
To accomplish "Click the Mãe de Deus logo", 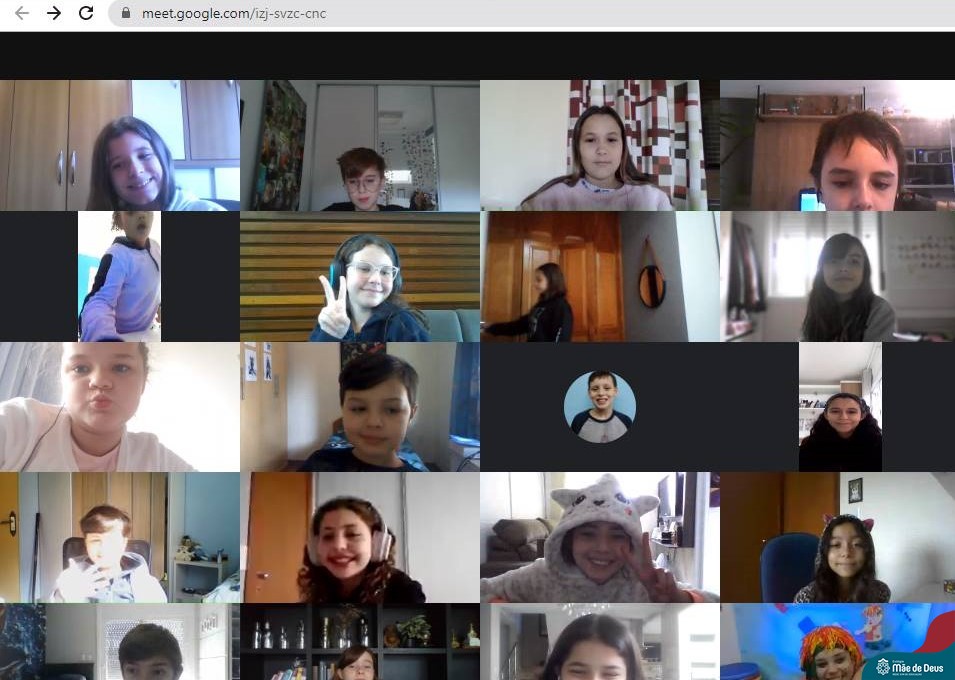I will pos(910,667).
